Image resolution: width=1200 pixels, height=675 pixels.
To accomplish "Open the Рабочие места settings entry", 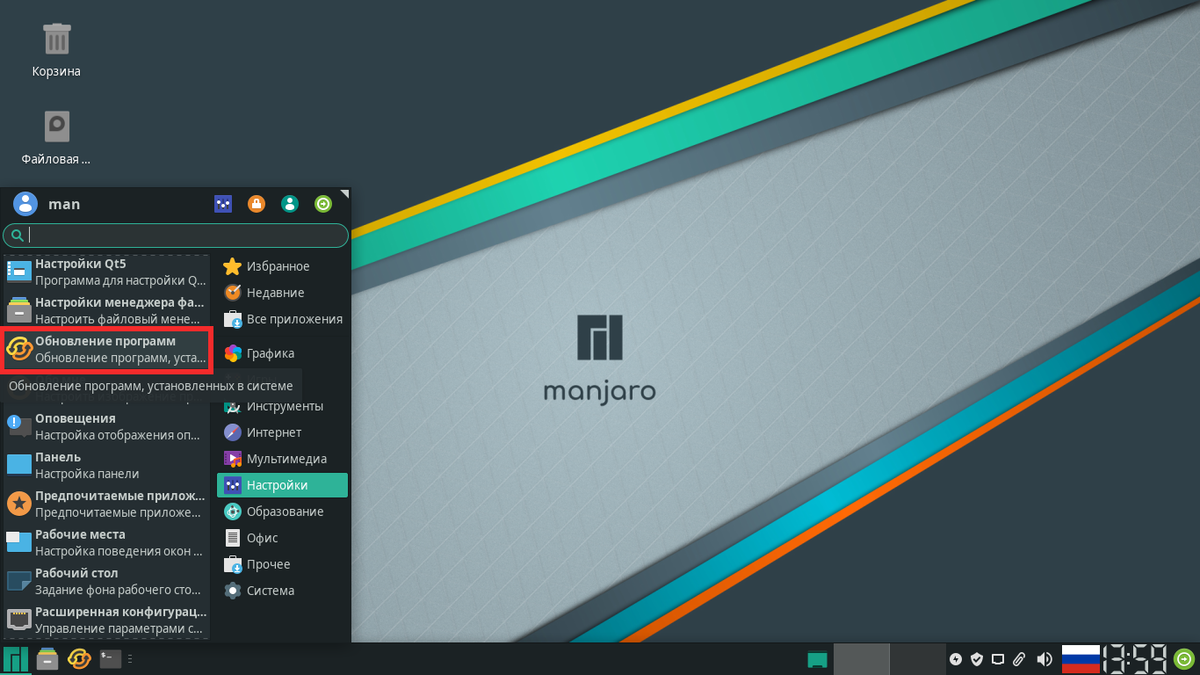I will click(x=107, y=542).
